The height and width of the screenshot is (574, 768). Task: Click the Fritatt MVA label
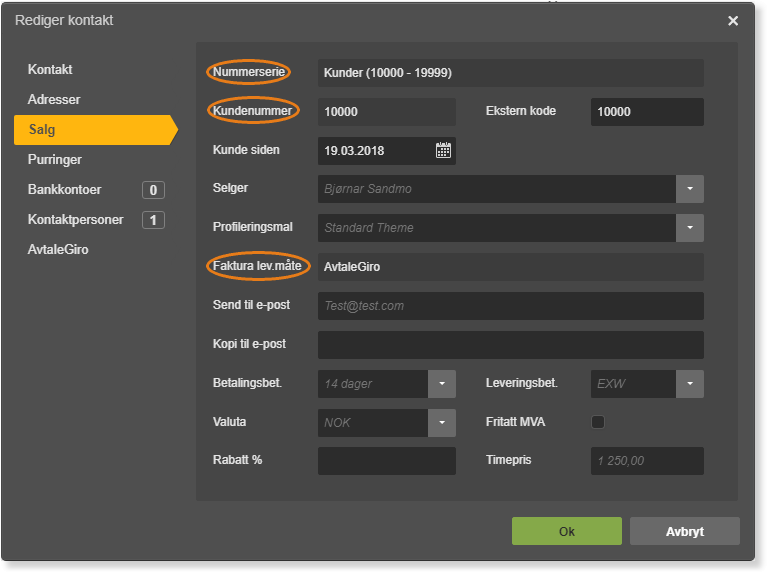coord(515,422)
